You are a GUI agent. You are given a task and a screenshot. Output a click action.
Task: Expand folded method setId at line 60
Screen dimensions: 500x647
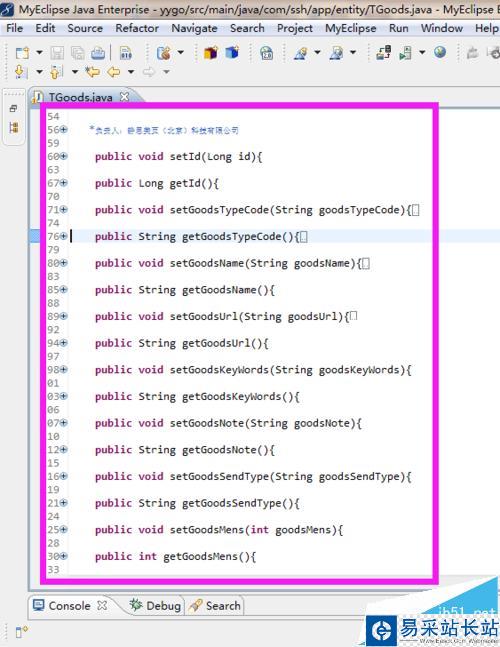(64, 156)
